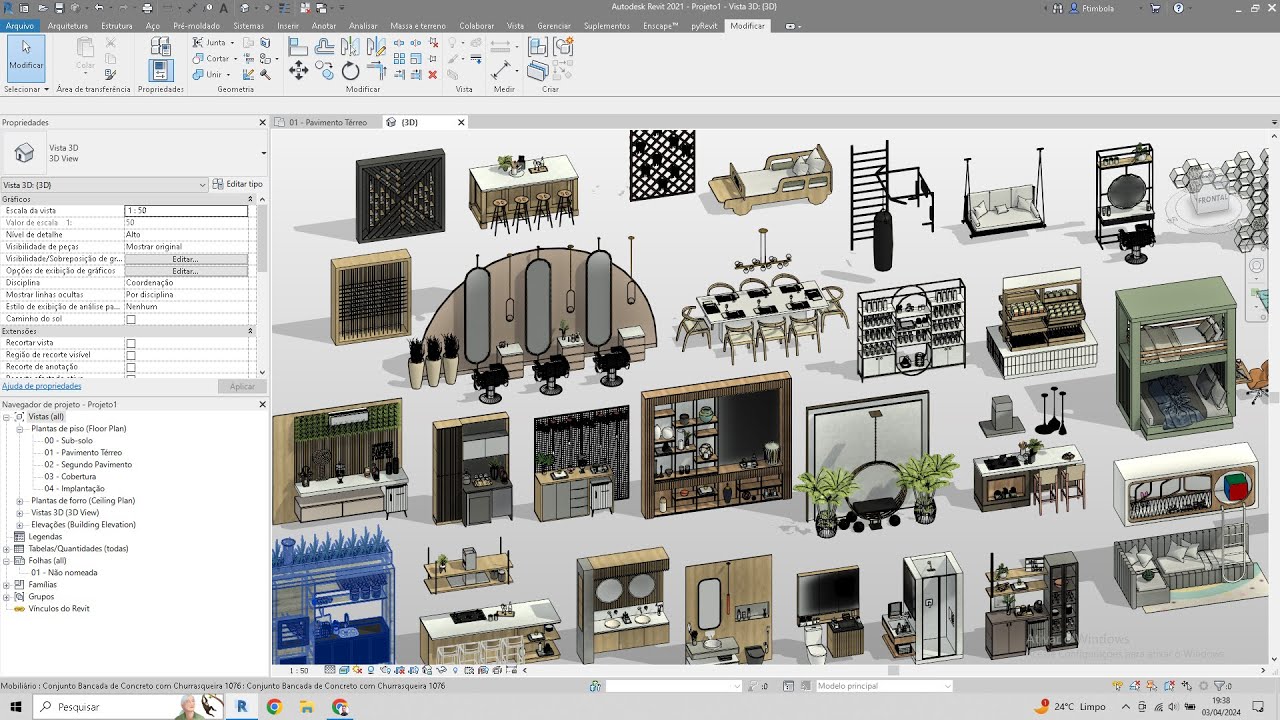1280x720 pixels.
Task: Click Editar for Opções de exibição de gráficos
Action: click(185, 271)
